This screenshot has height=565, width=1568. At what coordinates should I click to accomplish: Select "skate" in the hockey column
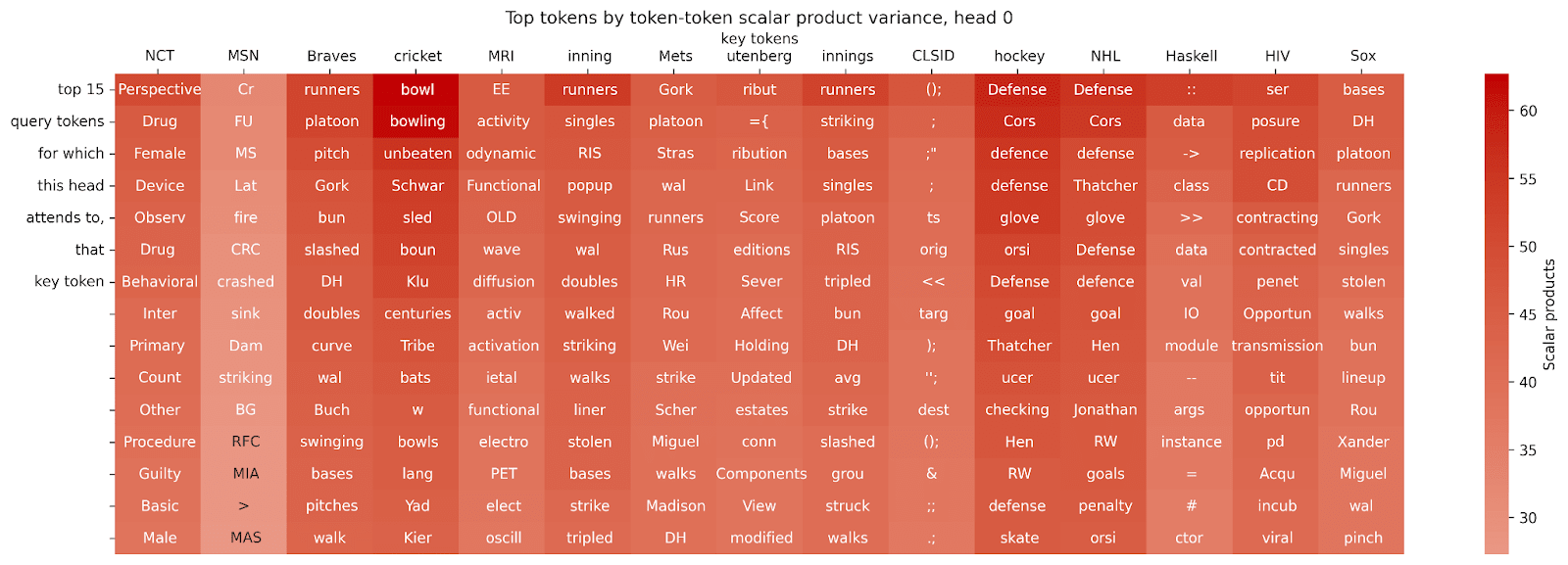1019,538
